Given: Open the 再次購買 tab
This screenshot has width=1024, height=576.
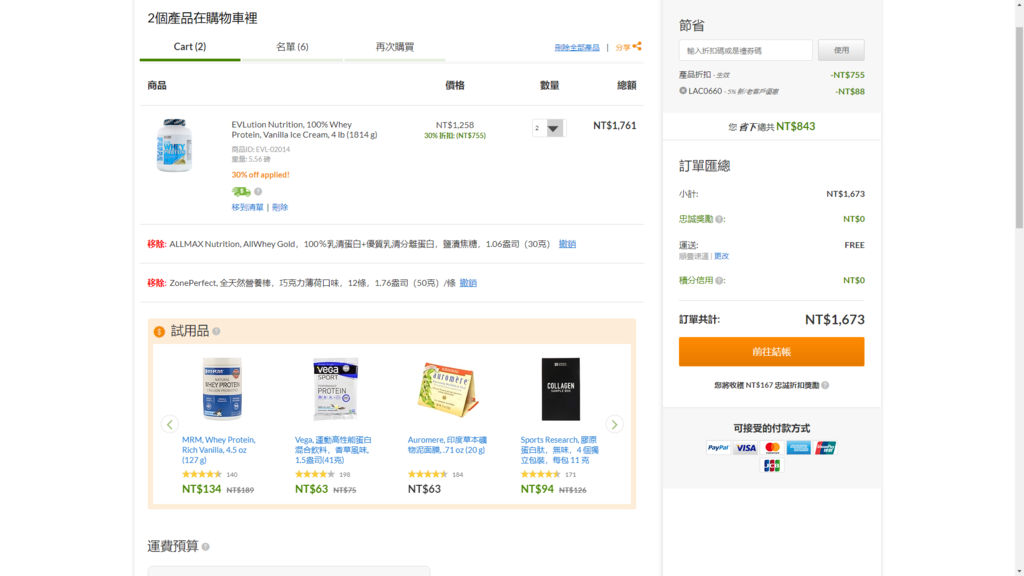Looking at the screenshot, I should 394,47.
